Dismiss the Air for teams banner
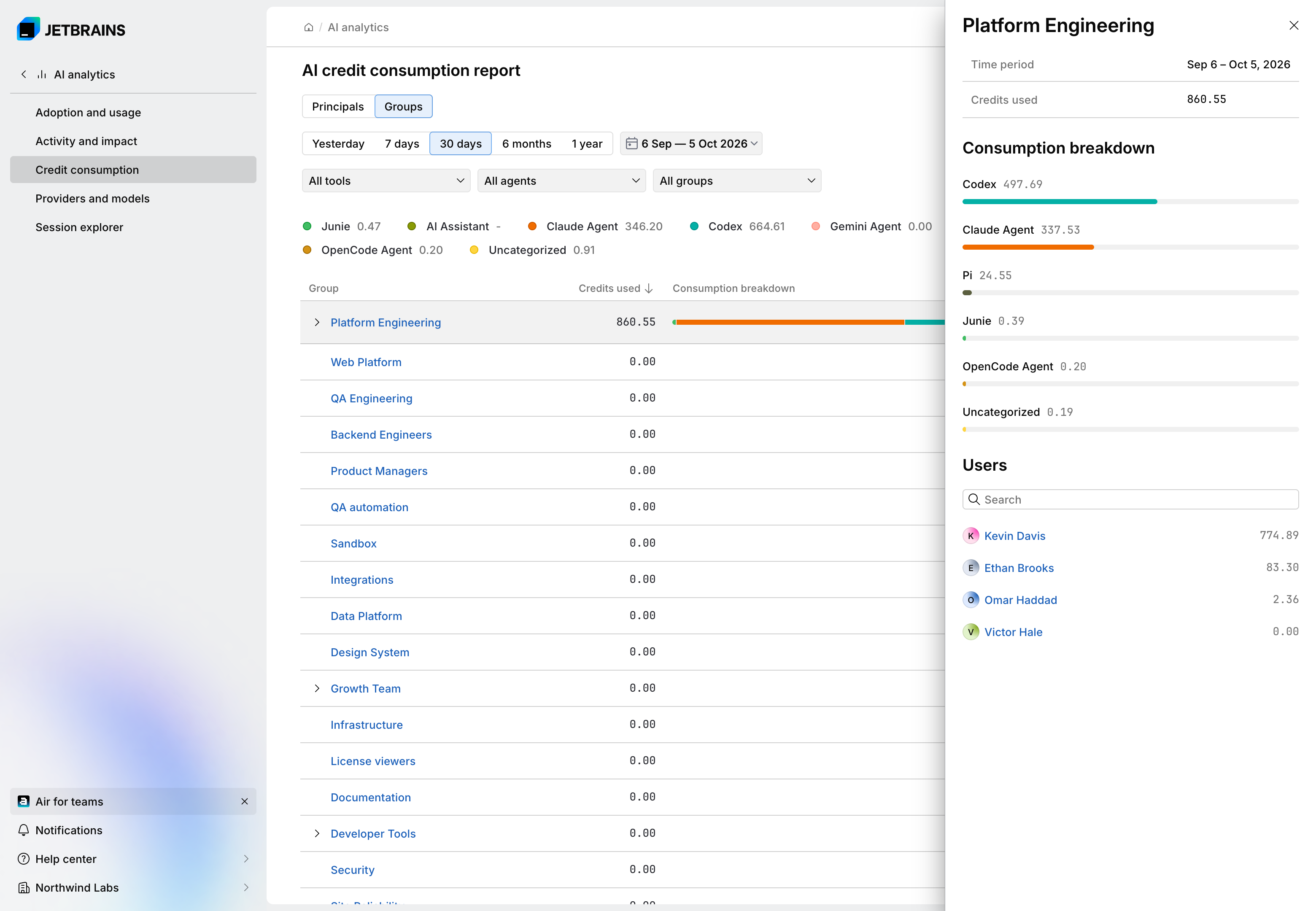Screen dimensions: 1316x911 tap(244, 801)
